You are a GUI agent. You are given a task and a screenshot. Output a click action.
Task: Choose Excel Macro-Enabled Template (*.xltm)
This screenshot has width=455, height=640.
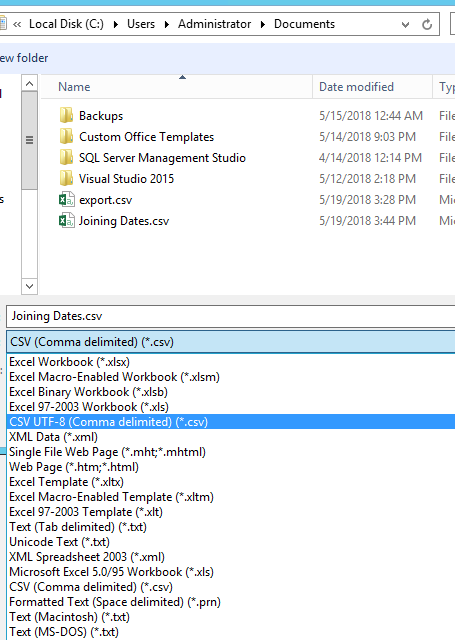tap(231, 497)
